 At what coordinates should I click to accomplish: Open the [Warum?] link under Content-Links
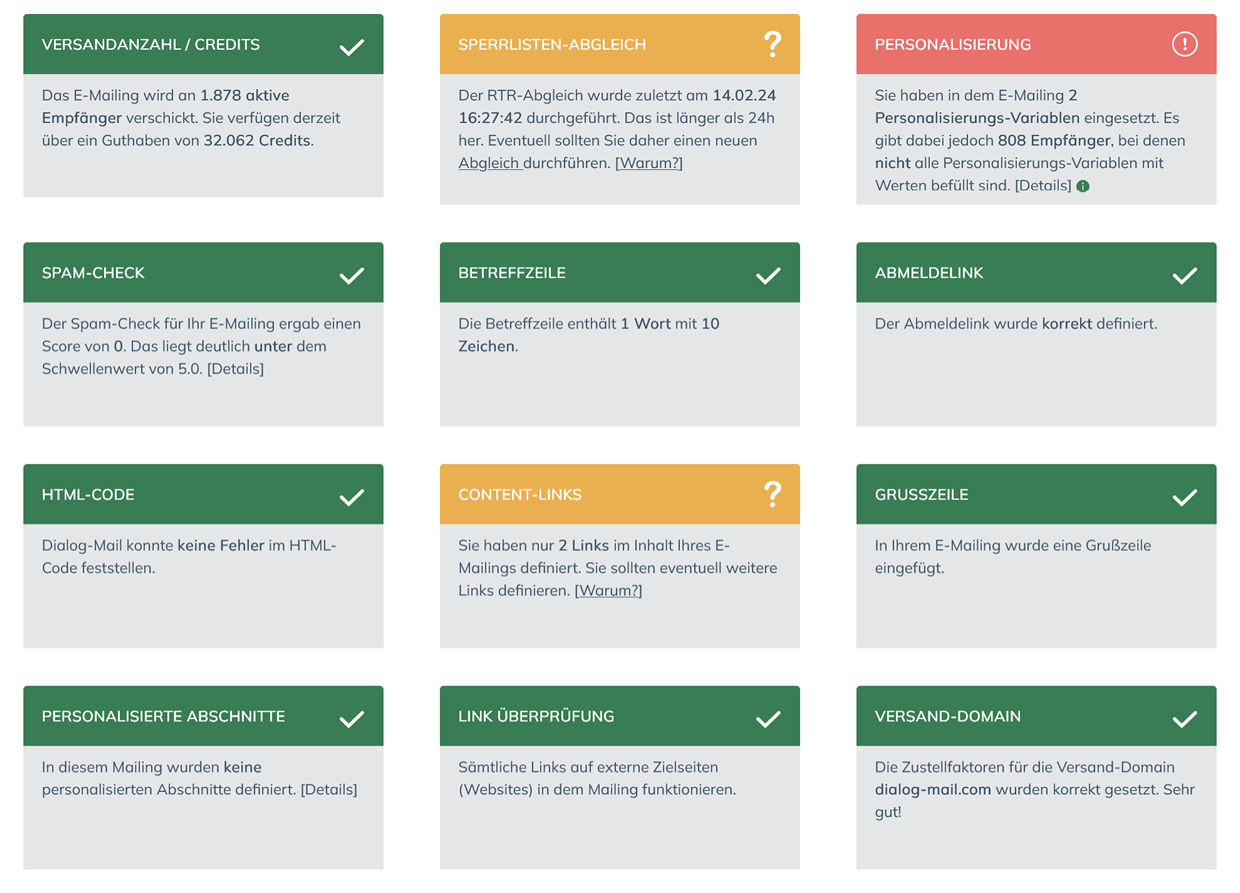608,590
